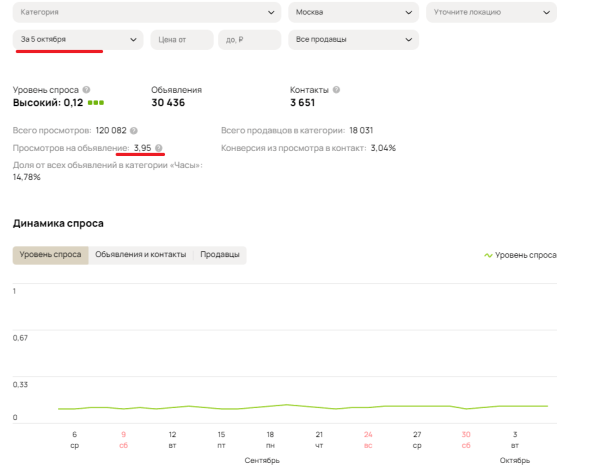This screenshot has height=475, width=600.
Task: Switch to Продавцы tab
Action: pos(219,255)
